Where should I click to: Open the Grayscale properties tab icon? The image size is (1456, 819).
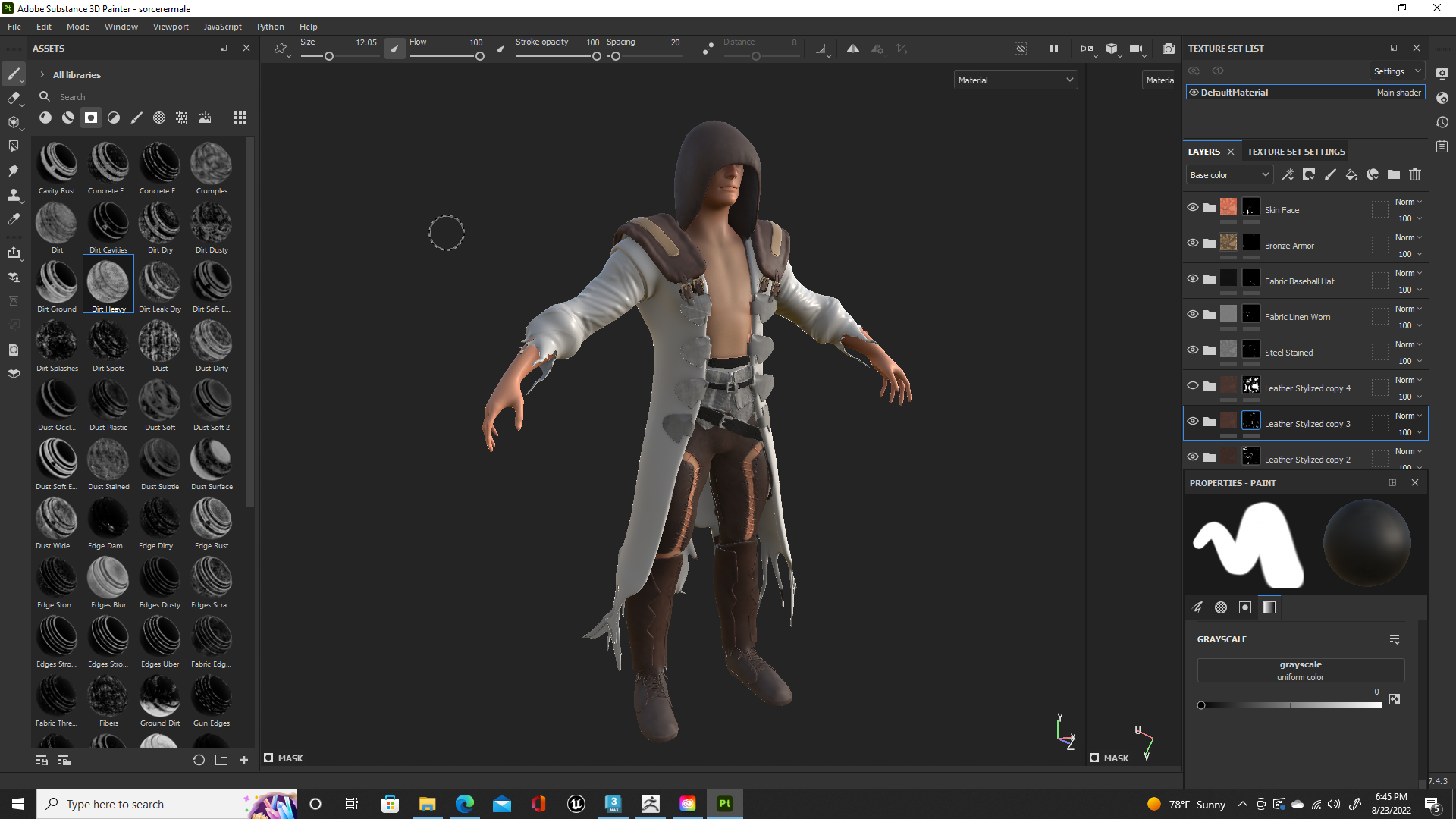(1269, 607)
